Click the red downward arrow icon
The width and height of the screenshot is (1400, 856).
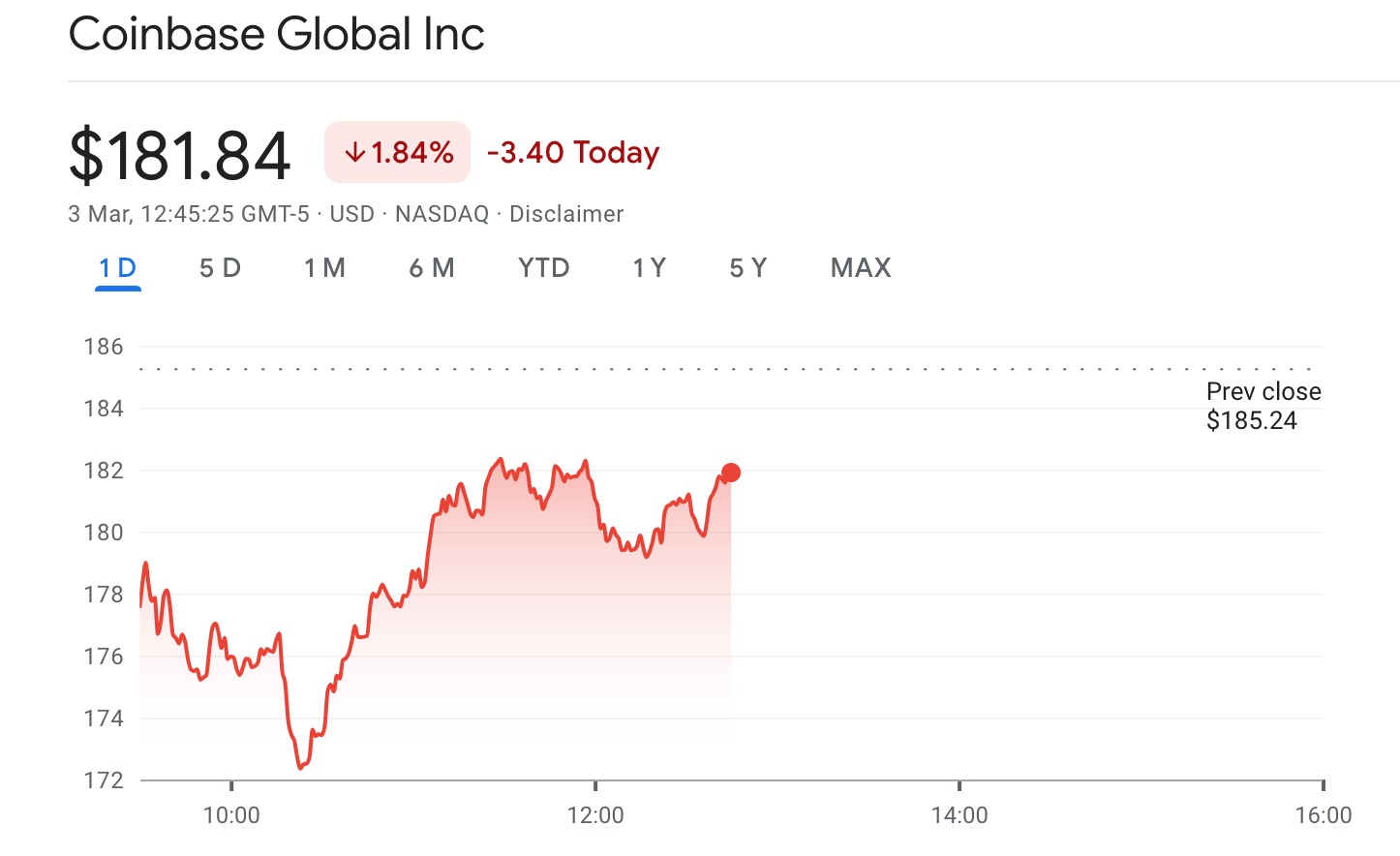click(354, 152)
